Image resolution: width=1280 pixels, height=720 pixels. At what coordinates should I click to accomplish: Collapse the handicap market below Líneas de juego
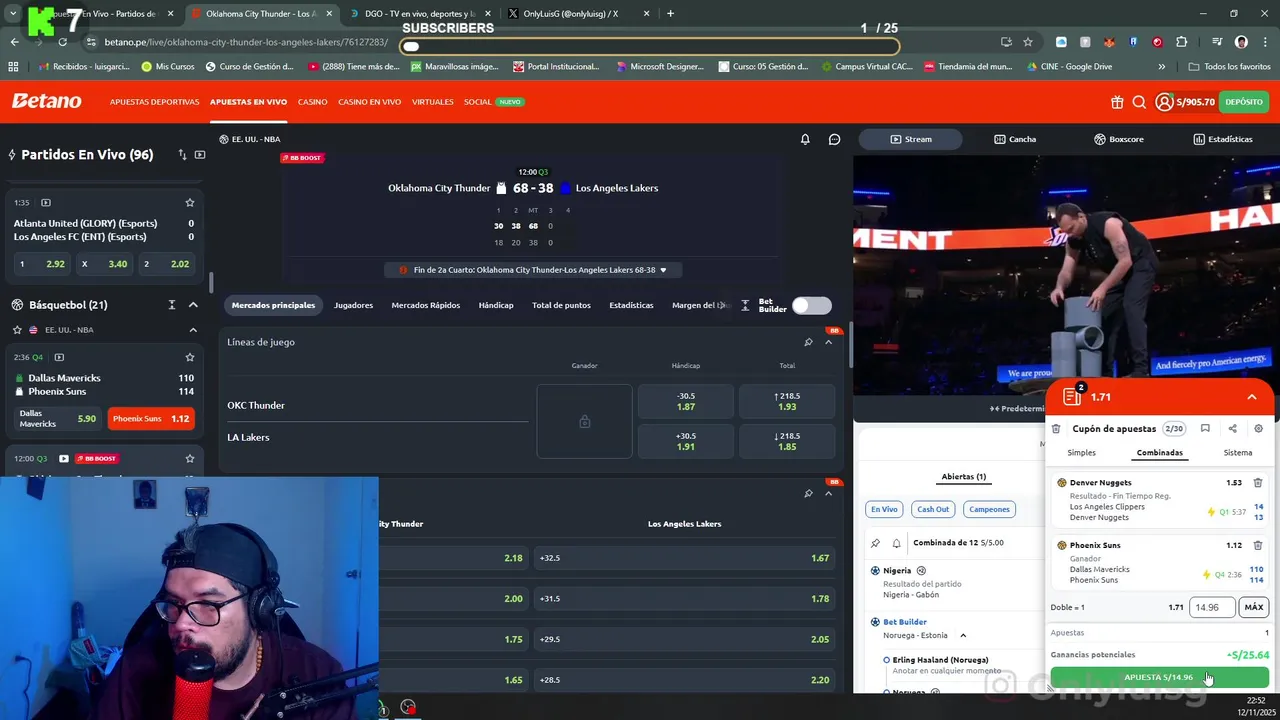828,493
